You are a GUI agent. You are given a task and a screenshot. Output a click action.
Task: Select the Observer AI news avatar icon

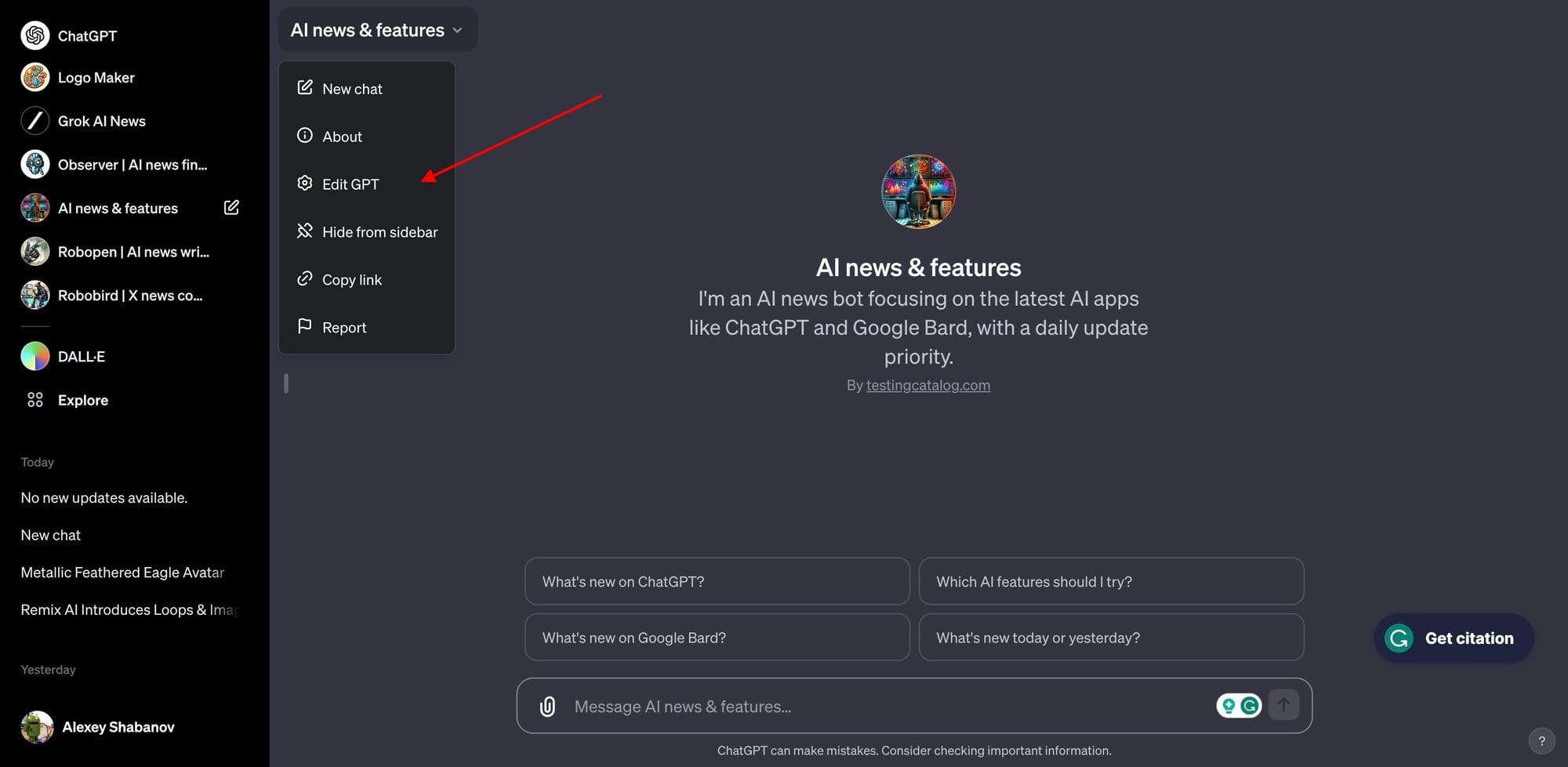[x=35, y=165]
